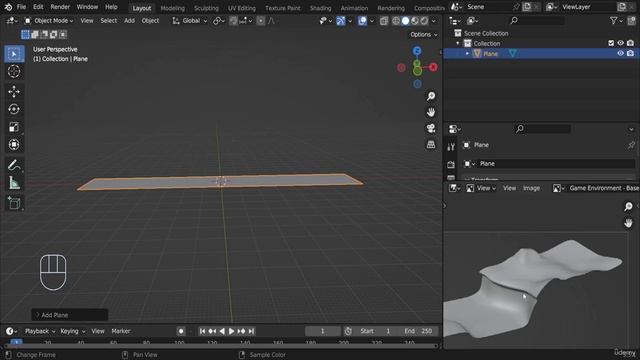This screenshot has width=640, height=360.
Task: Click the blue Z axis gizmo
Action: [x=417, y=51]
